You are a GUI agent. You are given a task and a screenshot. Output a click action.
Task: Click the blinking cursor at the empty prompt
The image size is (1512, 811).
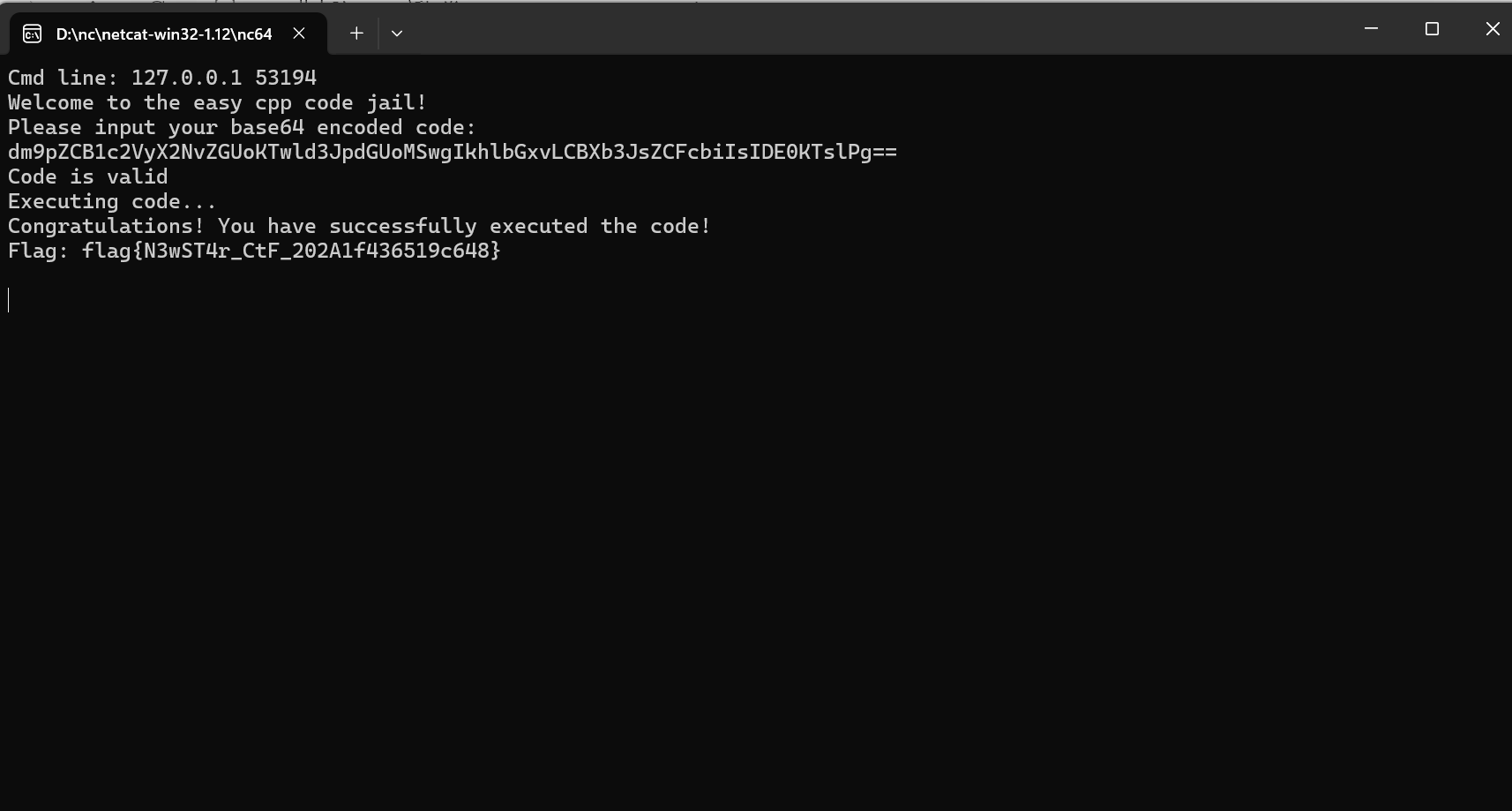click(9, 300)
